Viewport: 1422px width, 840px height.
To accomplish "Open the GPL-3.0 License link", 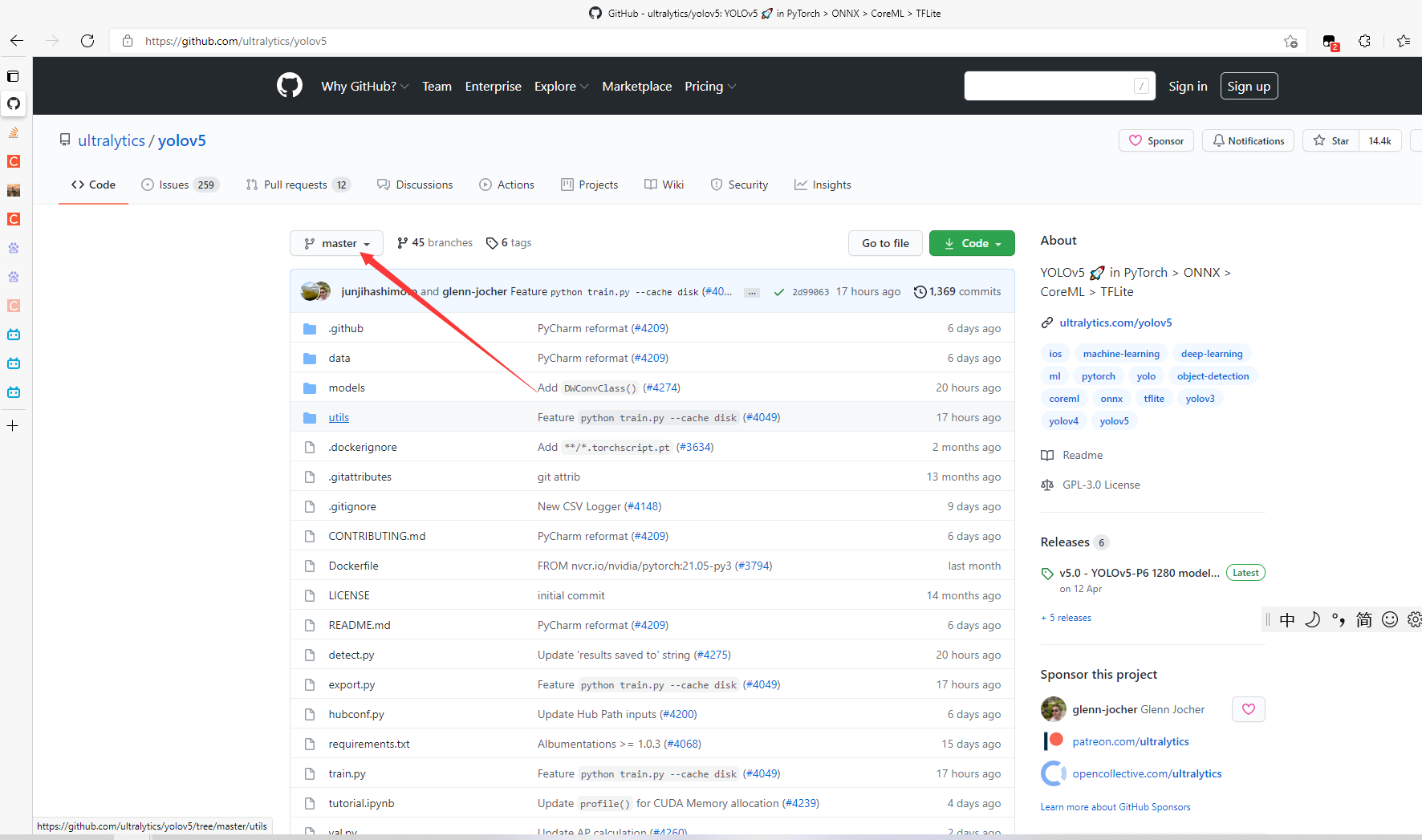I will point(1101,485).
